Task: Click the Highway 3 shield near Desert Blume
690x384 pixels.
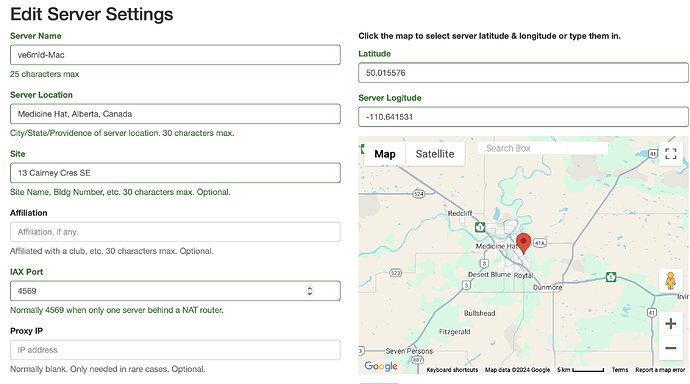Action: point(484,263)
